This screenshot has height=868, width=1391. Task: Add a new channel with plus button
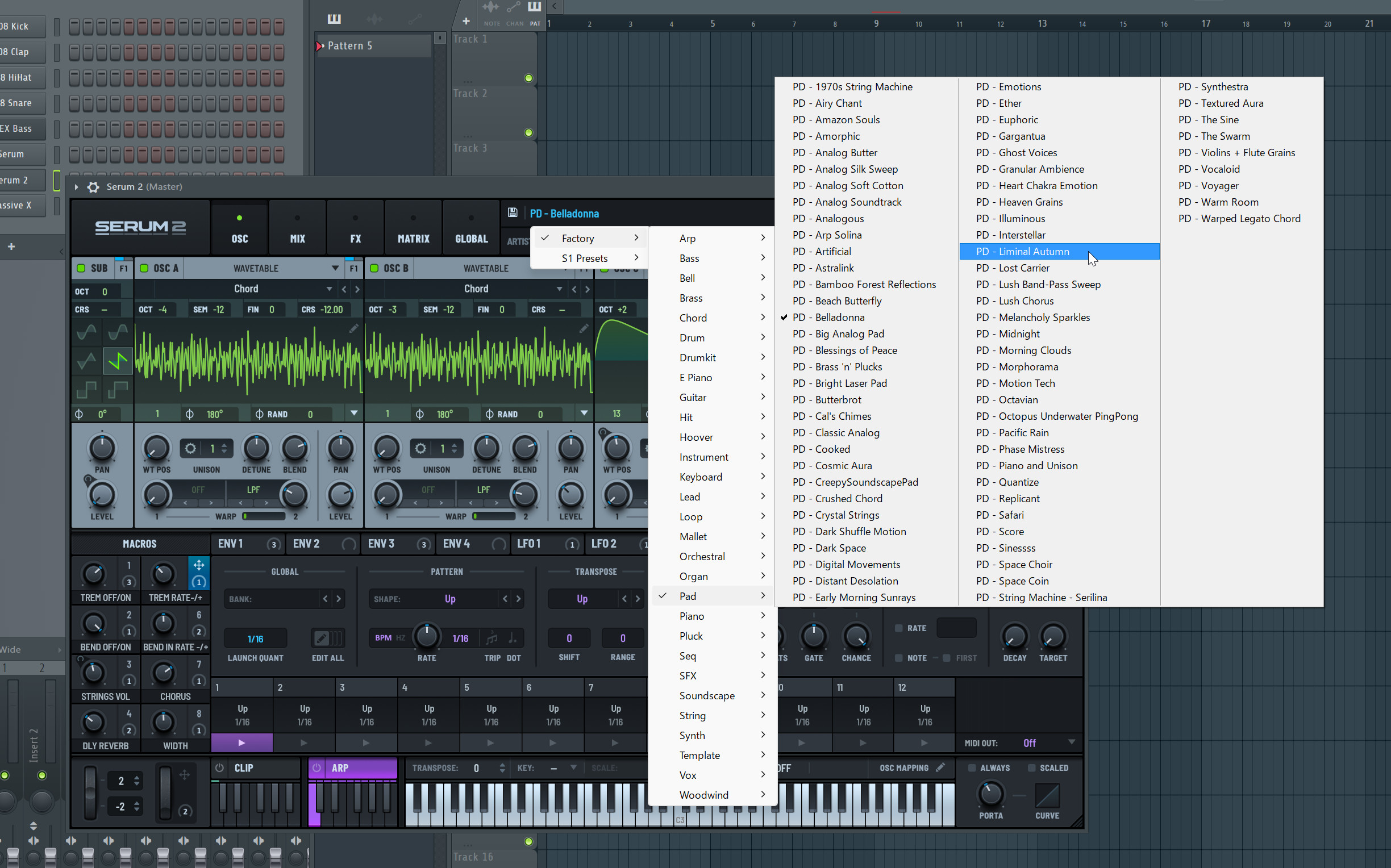pos(11,247)
